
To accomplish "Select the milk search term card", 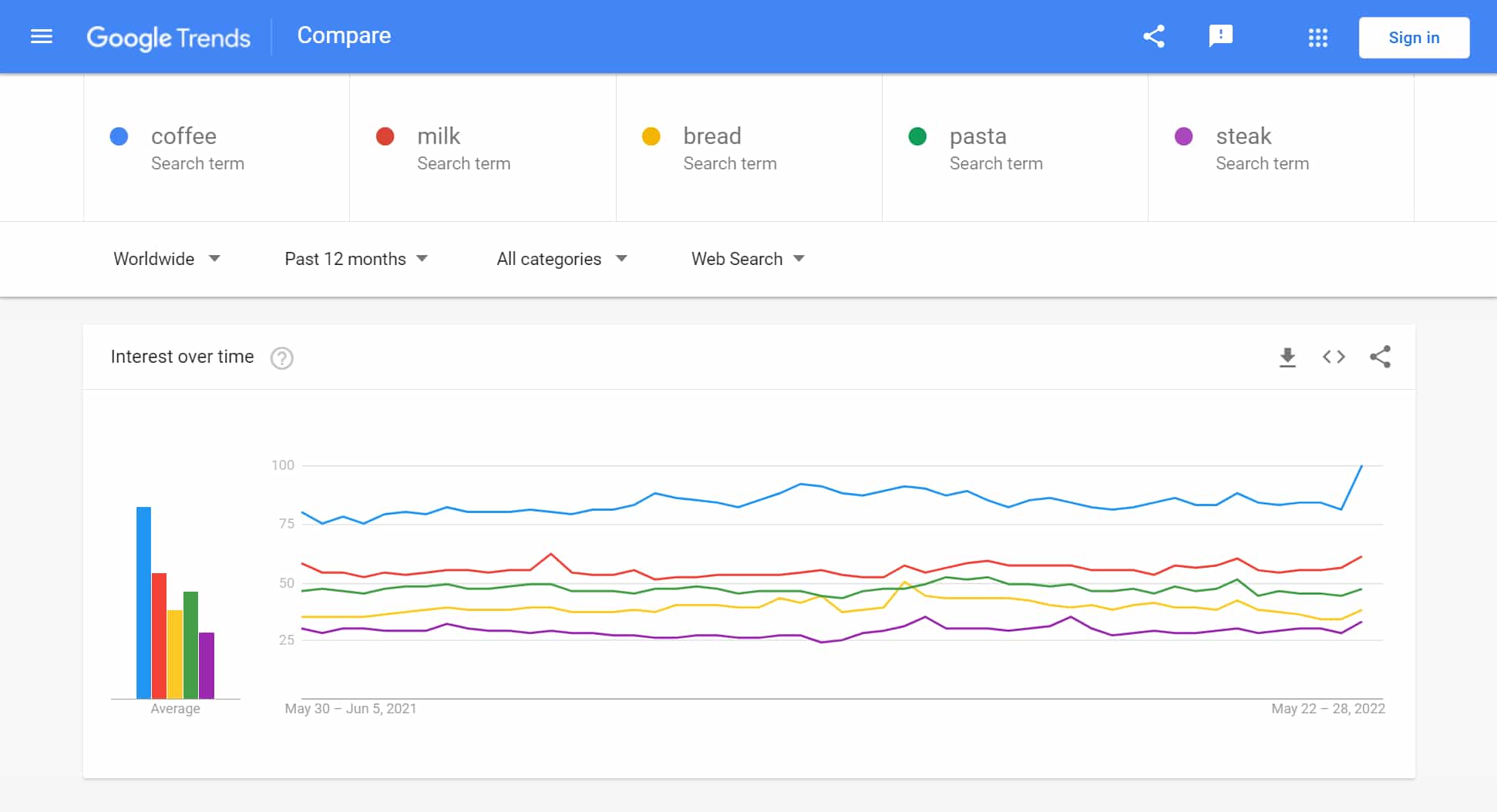I will (x=483, y=148).
